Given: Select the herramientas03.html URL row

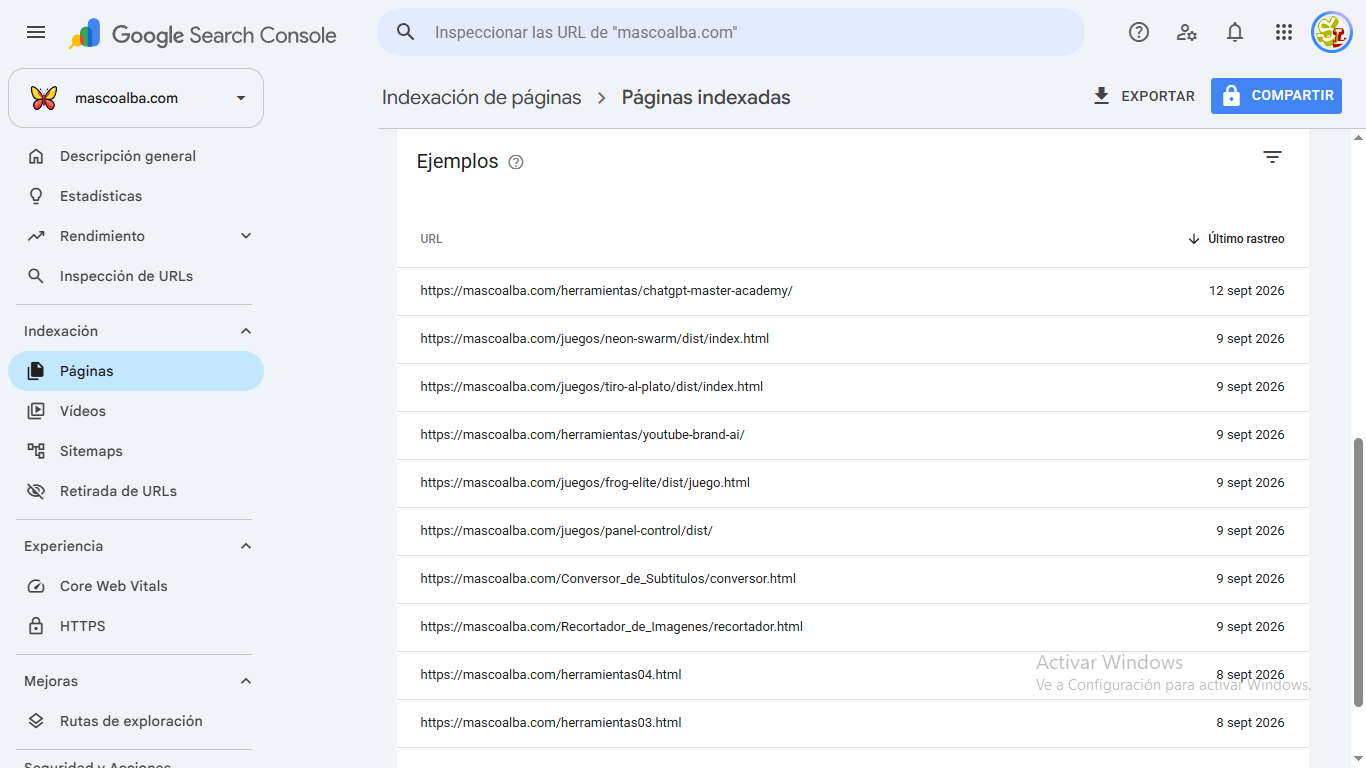Looking at the screenshot, I should pyautogui.click(x=853, y=723).
